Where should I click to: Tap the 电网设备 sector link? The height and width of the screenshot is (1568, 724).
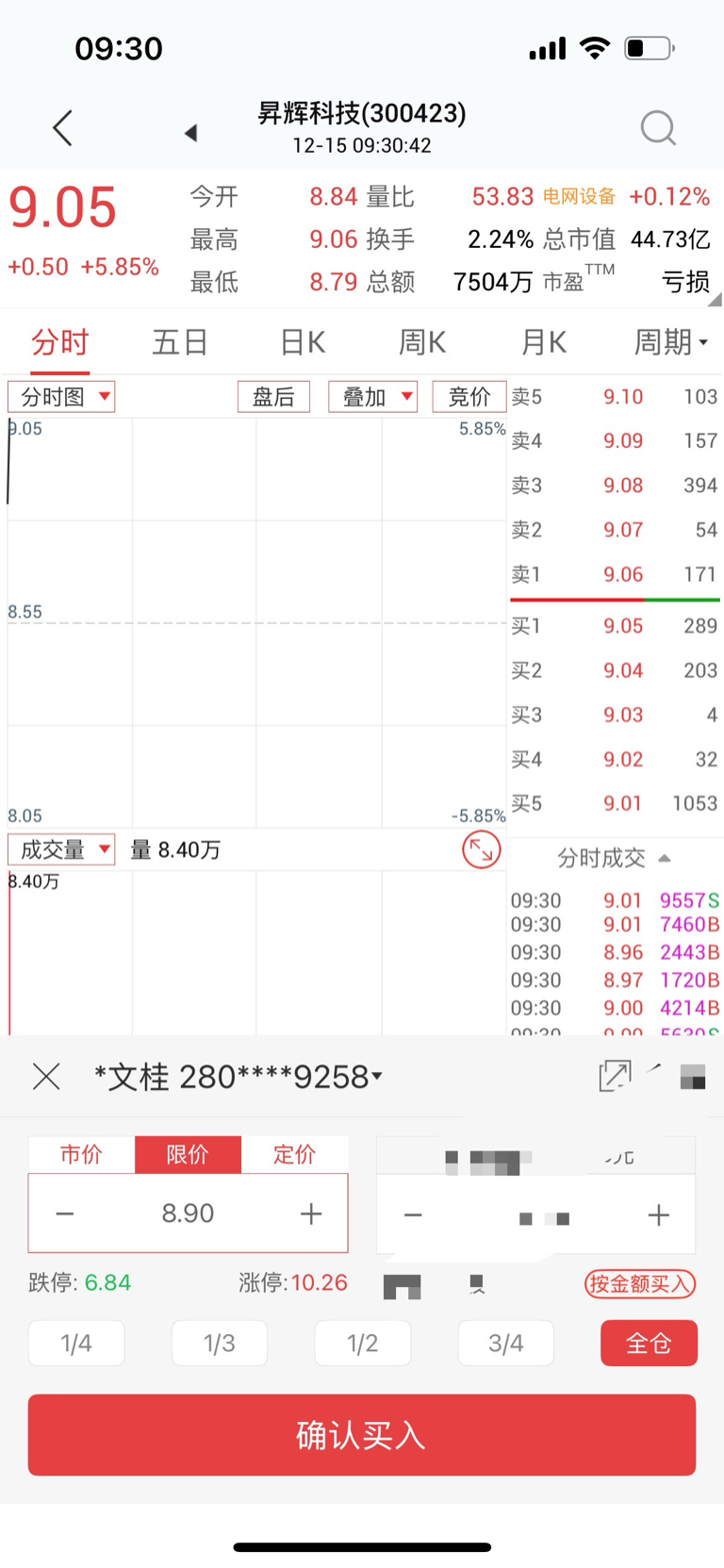pos(579,196)
